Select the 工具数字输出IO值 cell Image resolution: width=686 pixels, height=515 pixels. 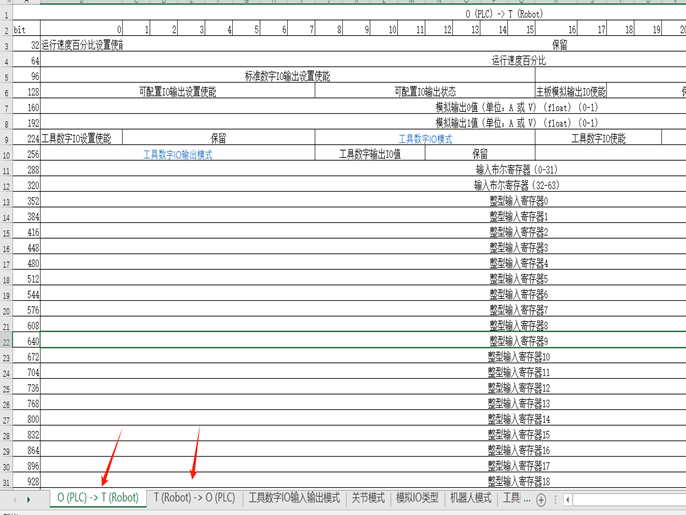coord(369,155)
